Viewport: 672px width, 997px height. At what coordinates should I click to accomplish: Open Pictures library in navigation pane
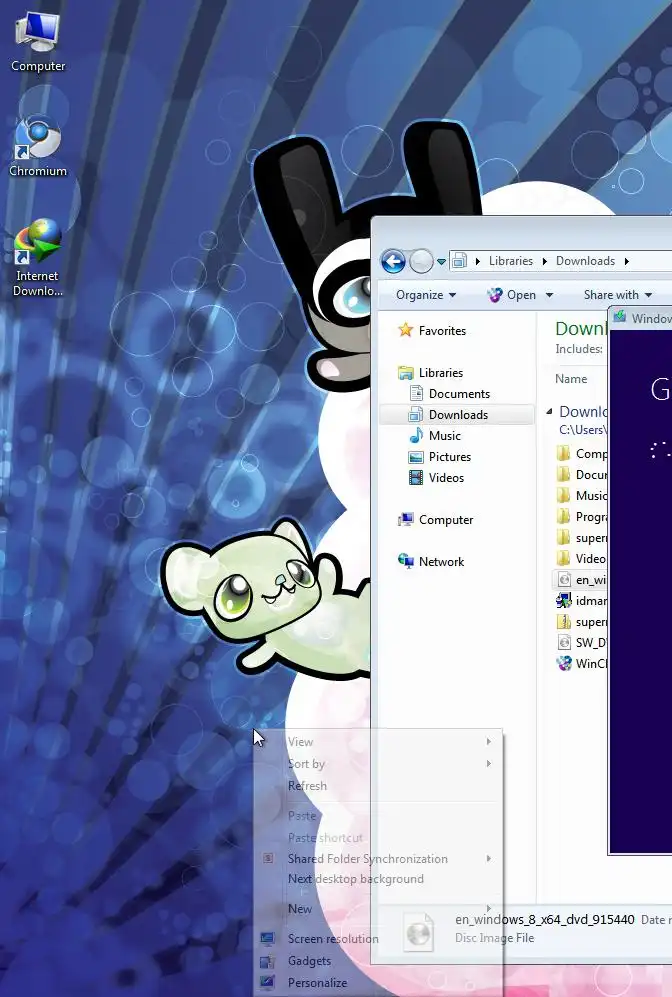(449, 457)
